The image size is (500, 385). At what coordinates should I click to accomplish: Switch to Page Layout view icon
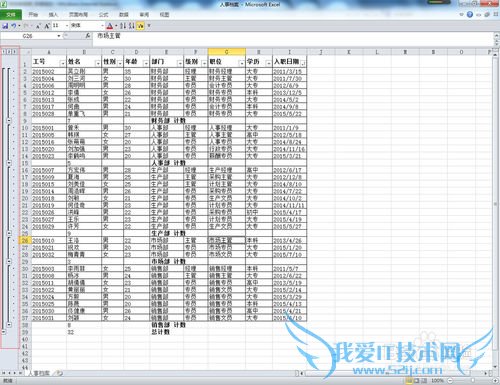[x=417, y=380]
